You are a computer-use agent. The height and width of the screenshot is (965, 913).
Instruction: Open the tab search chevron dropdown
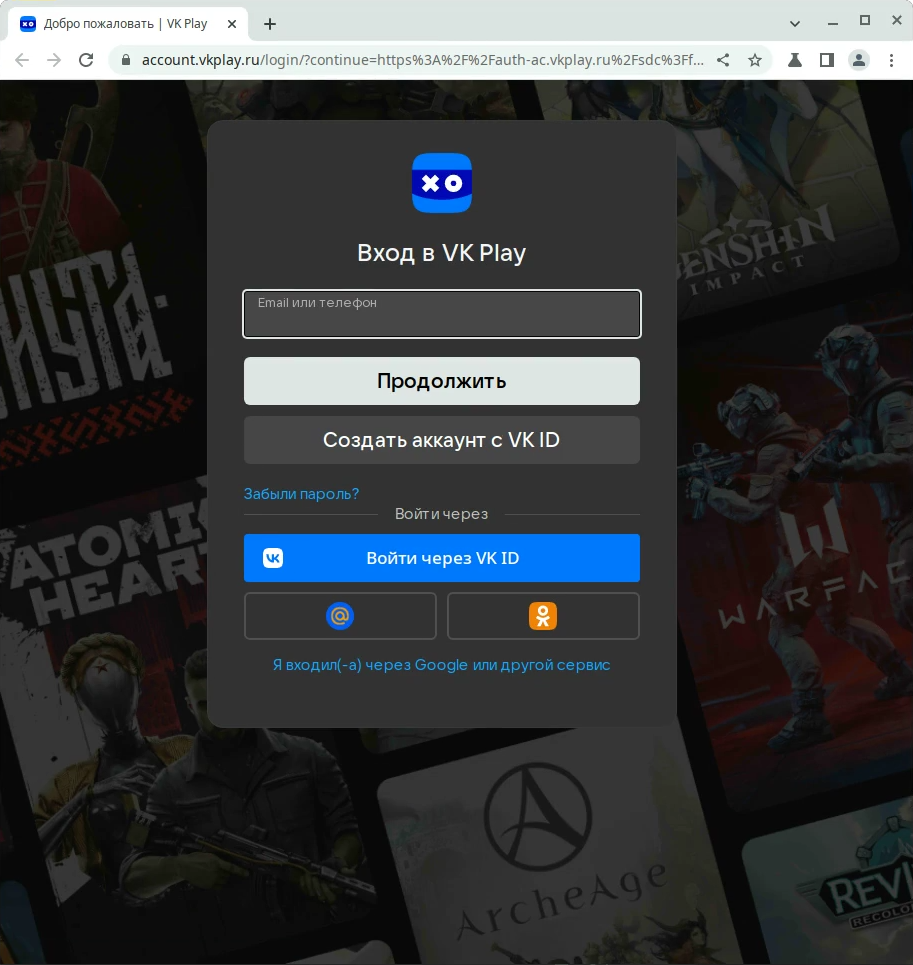click(795, 24)
